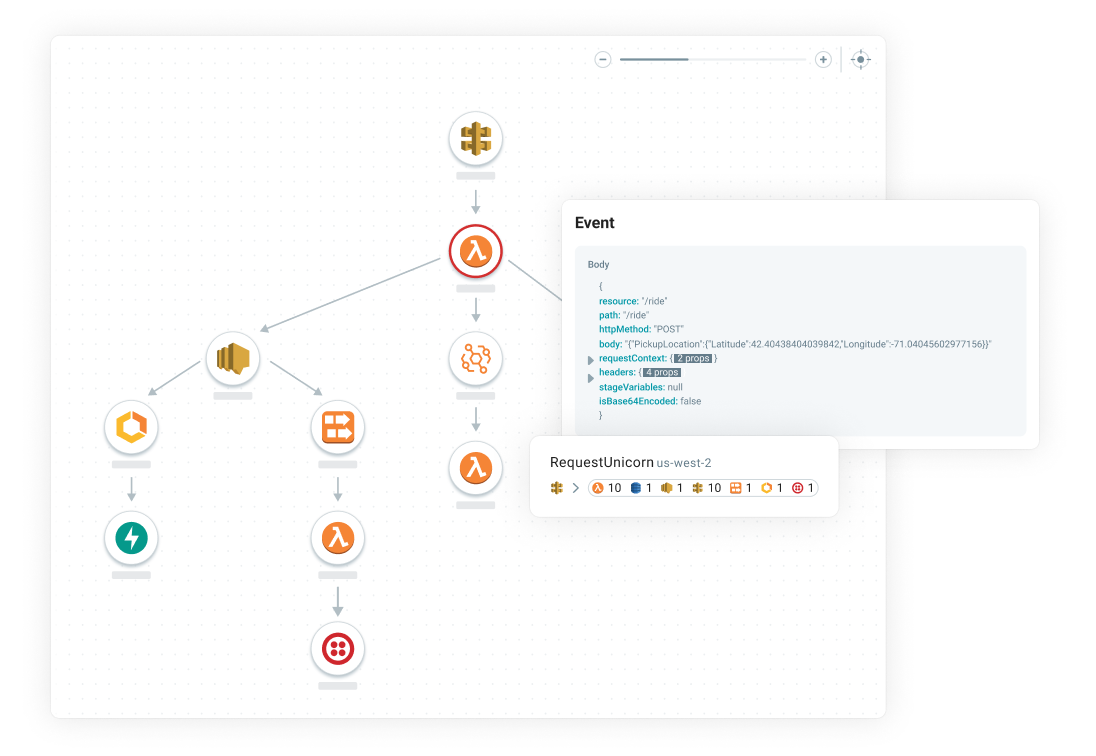Select the Lambda node above Twilio
The height and width of the screenshot is (756, 1096).
coord(338,538)
